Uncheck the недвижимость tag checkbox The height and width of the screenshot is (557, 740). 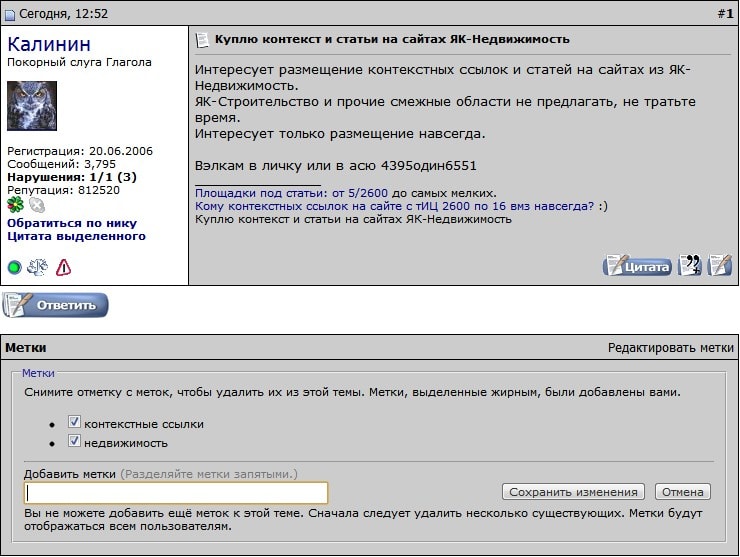74,441
